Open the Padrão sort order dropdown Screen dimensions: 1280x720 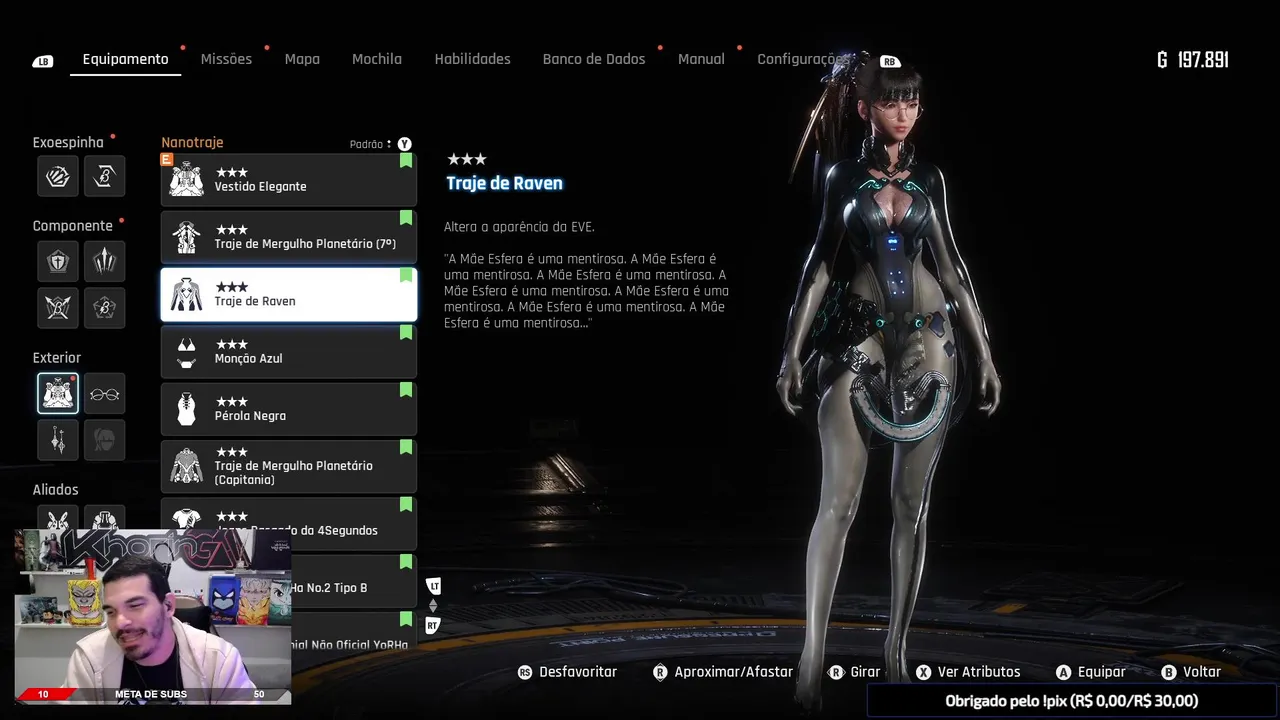point(370,144)
